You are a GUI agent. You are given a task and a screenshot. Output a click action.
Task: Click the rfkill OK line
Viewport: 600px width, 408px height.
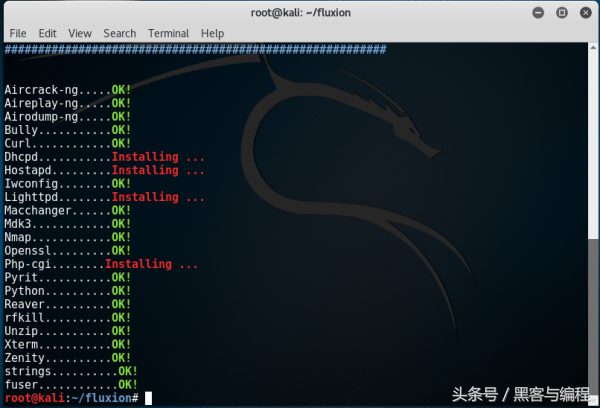click(68, 318)
